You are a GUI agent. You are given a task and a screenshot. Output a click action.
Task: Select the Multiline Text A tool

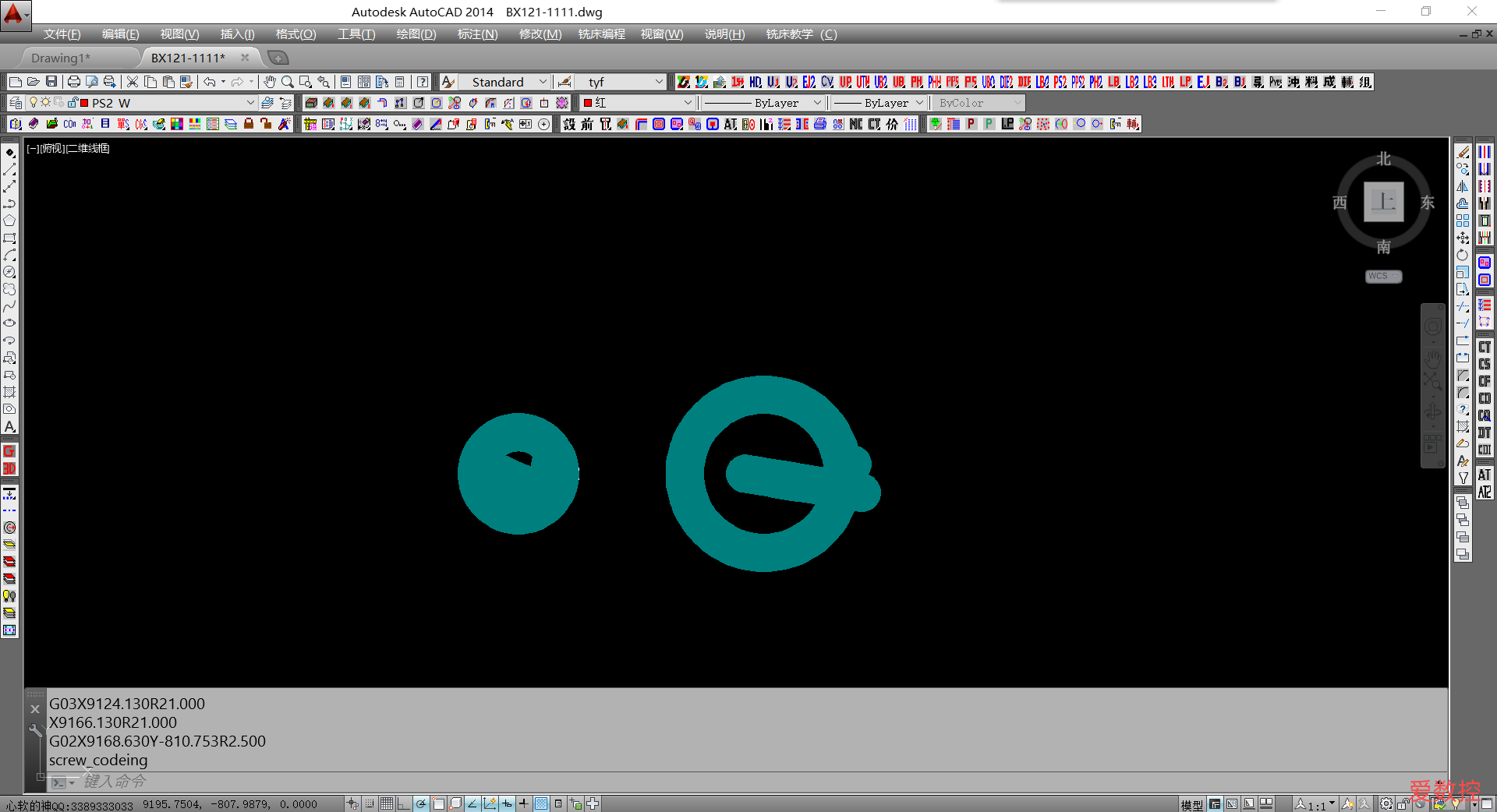(9, 426)
